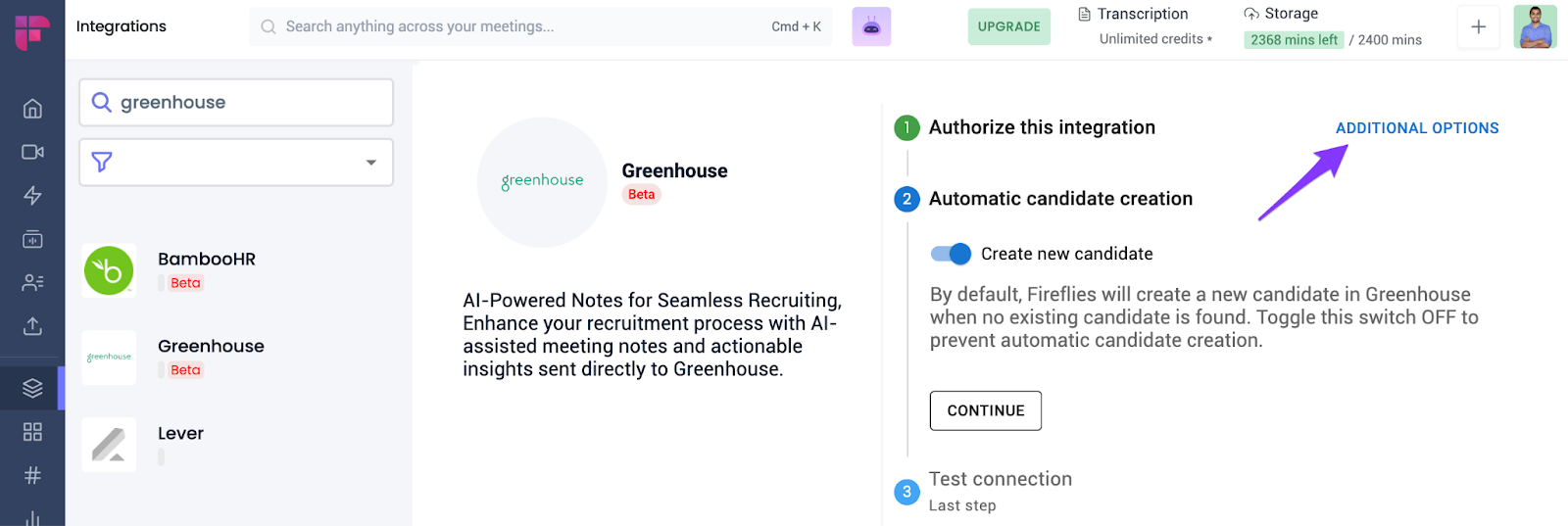1568x526 pixels.
Task: Click the UPGRADE button
Action: pos(1008,27)
